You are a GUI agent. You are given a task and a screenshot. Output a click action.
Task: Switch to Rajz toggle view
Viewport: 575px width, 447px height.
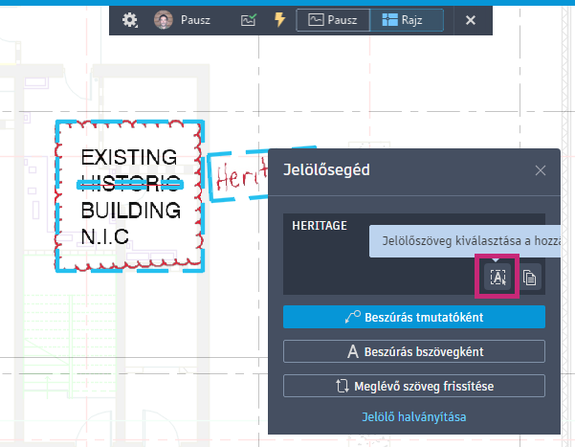click(x=407, y=20)
